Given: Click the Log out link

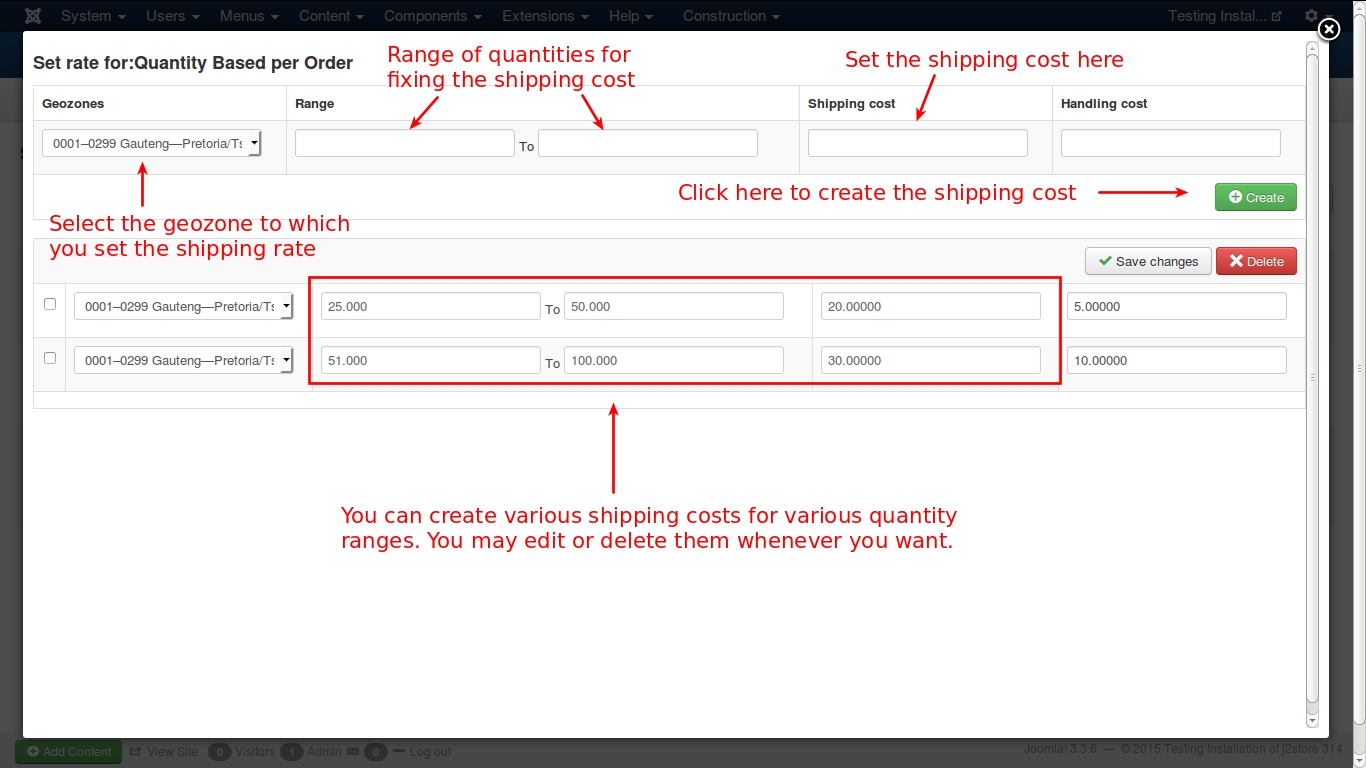Looking at the screenshot, I should [422, 752].
